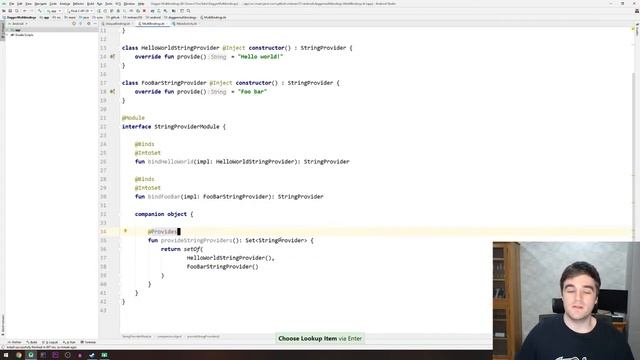Image resolution: width=640 pixels, height=360 pixels.
Task: Open the Windows Start menu
Action: pos(6,355)
